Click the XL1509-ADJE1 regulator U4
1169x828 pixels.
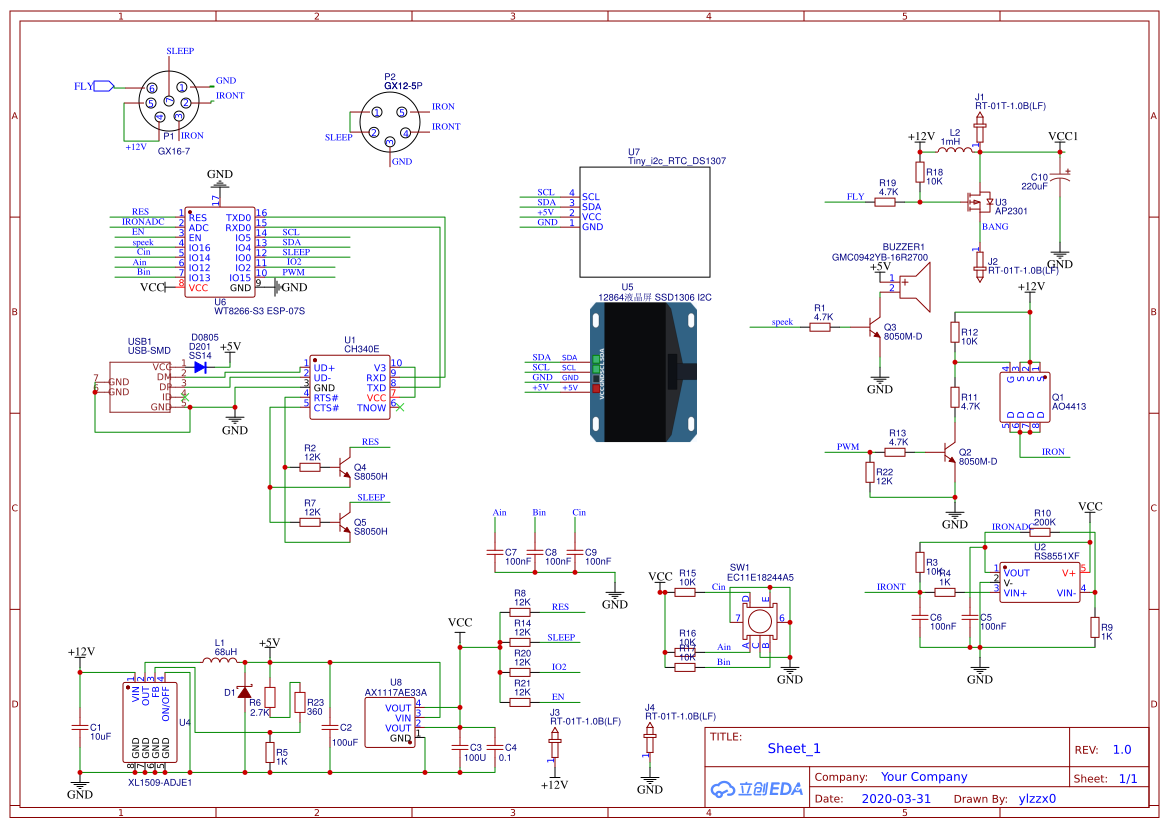(150, 722)
